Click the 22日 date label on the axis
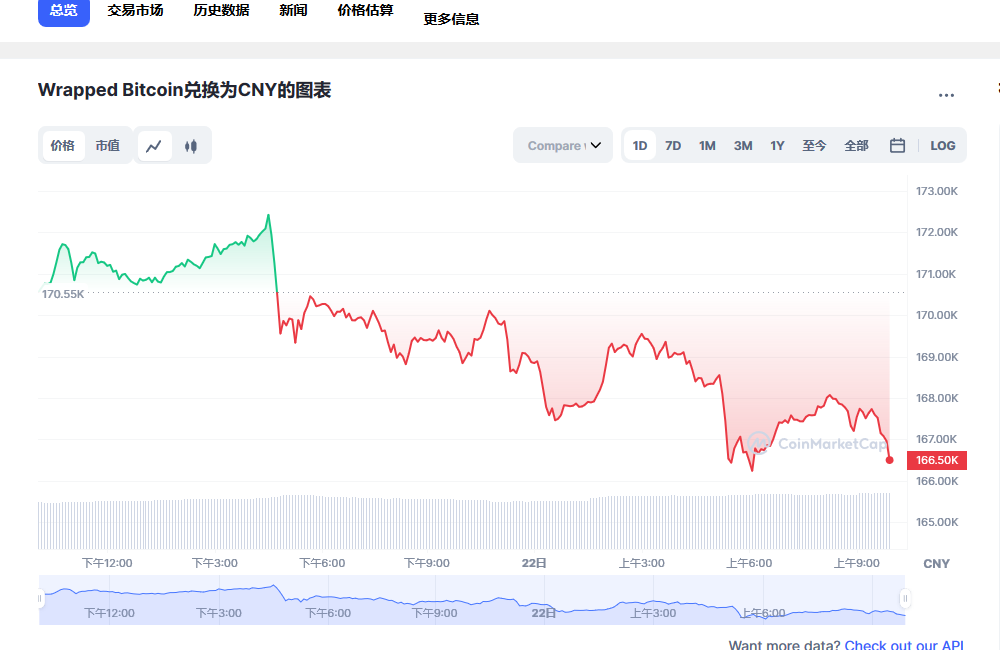Viewport: 1000px width, 650px height. tap(534, 563)
